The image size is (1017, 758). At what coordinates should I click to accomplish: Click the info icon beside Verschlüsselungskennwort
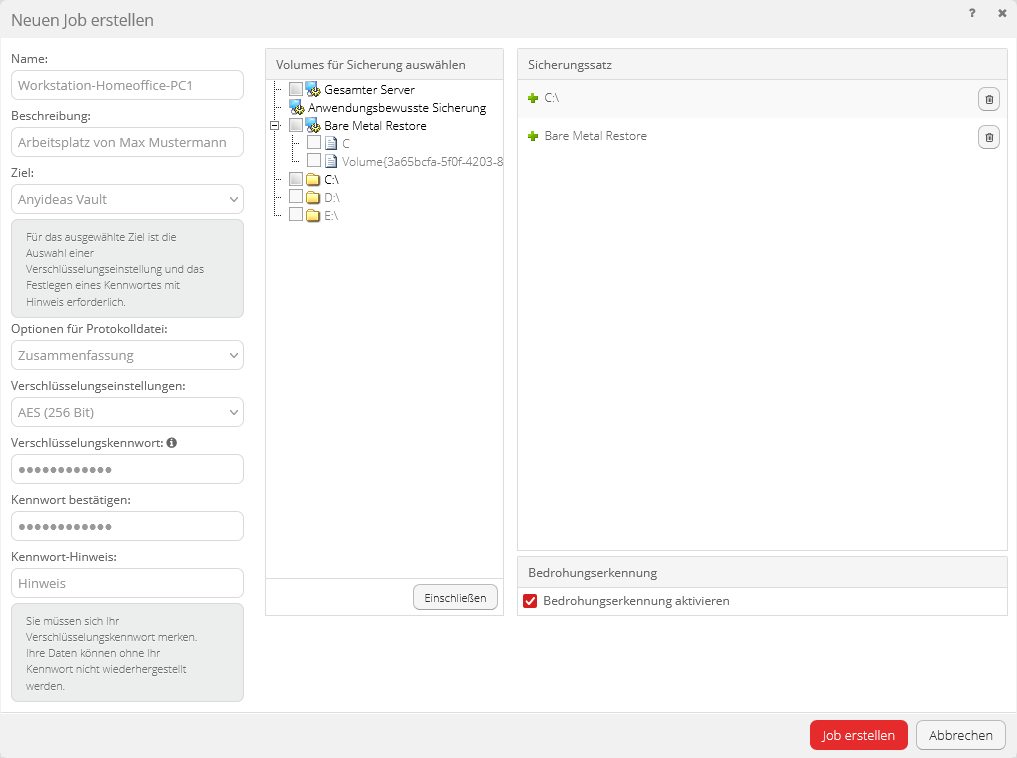tap(172, 443)
